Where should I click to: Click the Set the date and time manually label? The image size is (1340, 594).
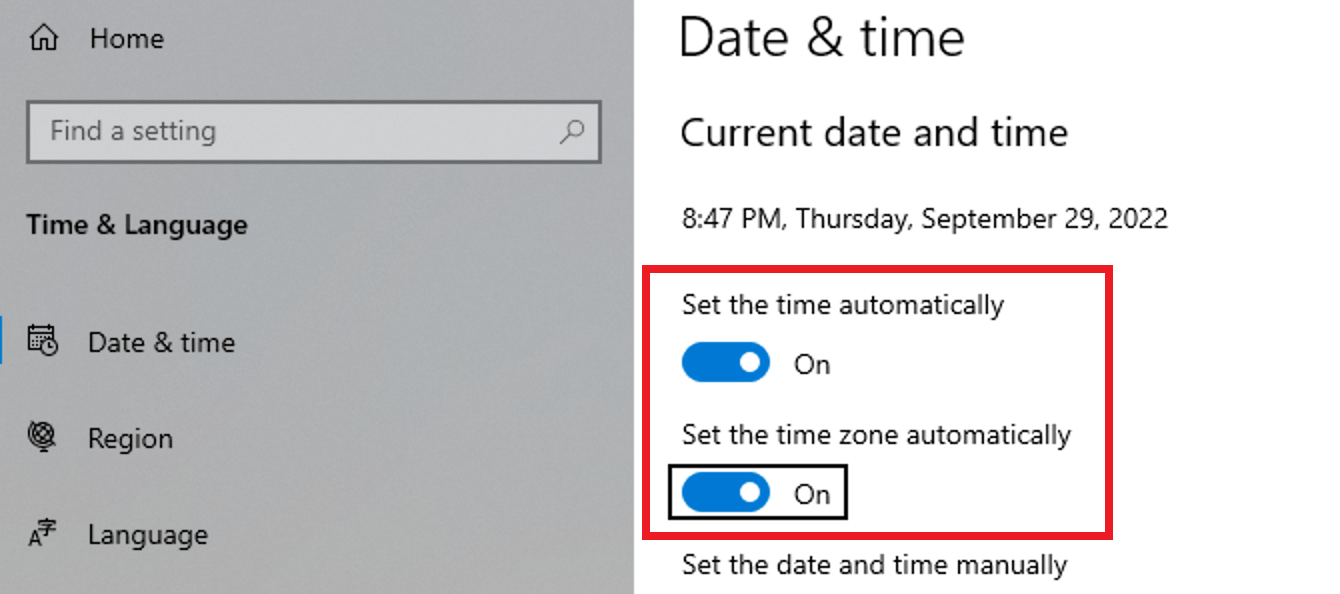click(x=874, y=565)
